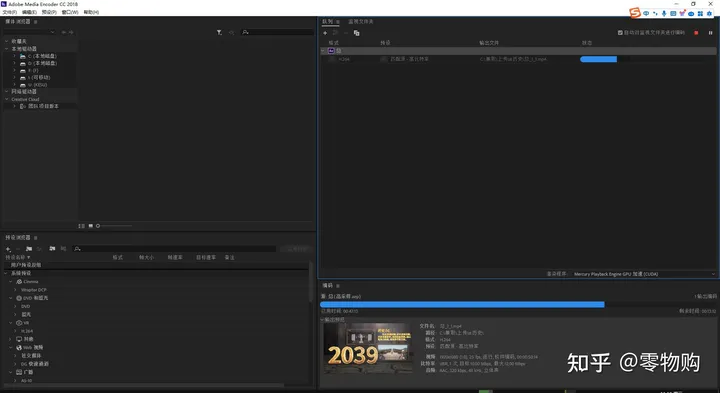This screenshot has height=393, width=720.
Task: Click the preset browser search field
Action: (x=174, y=249)
